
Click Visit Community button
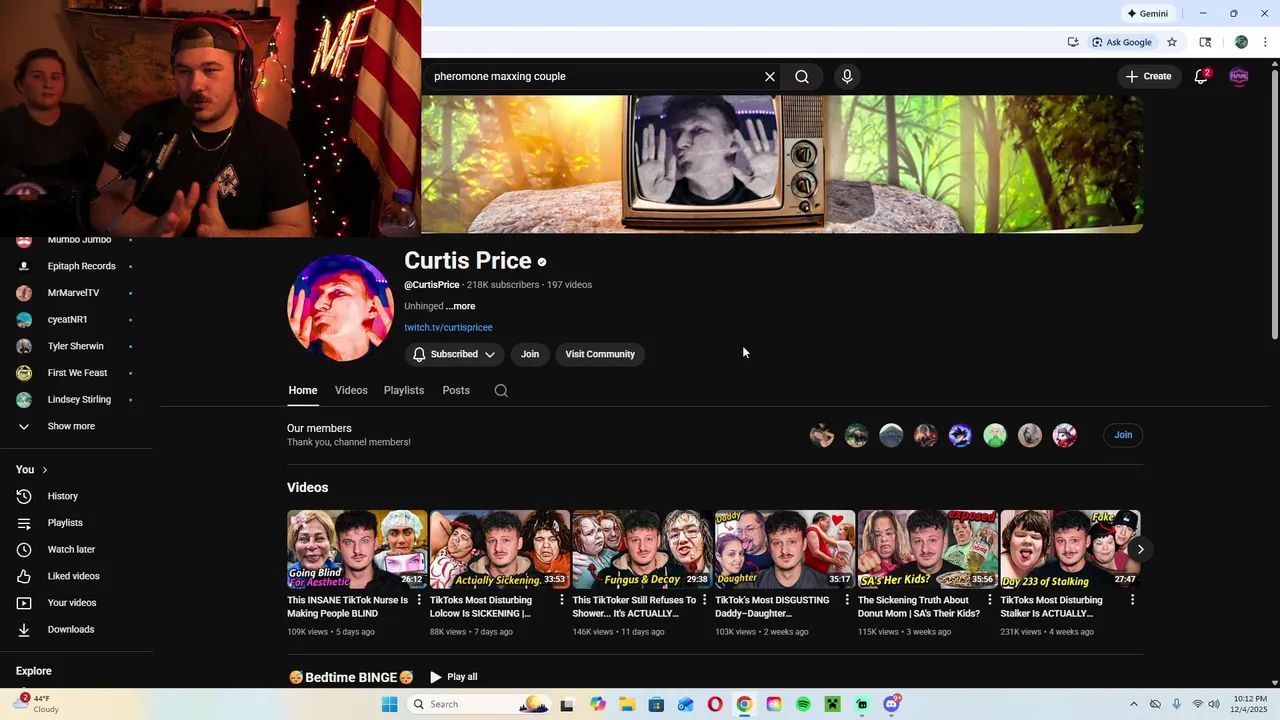600,354
